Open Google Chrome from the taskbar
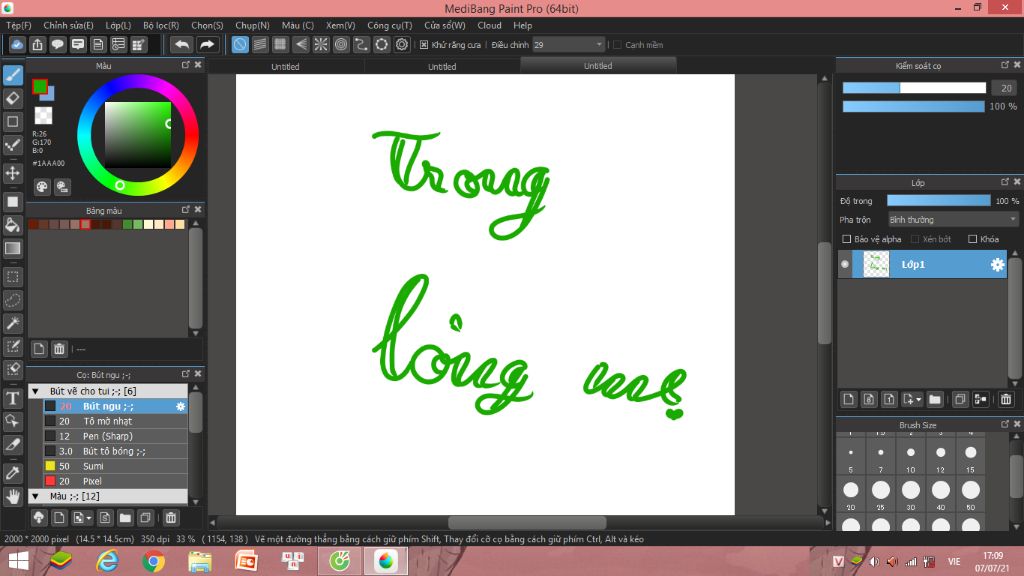The image size is (1024, 576). [153, 561]
